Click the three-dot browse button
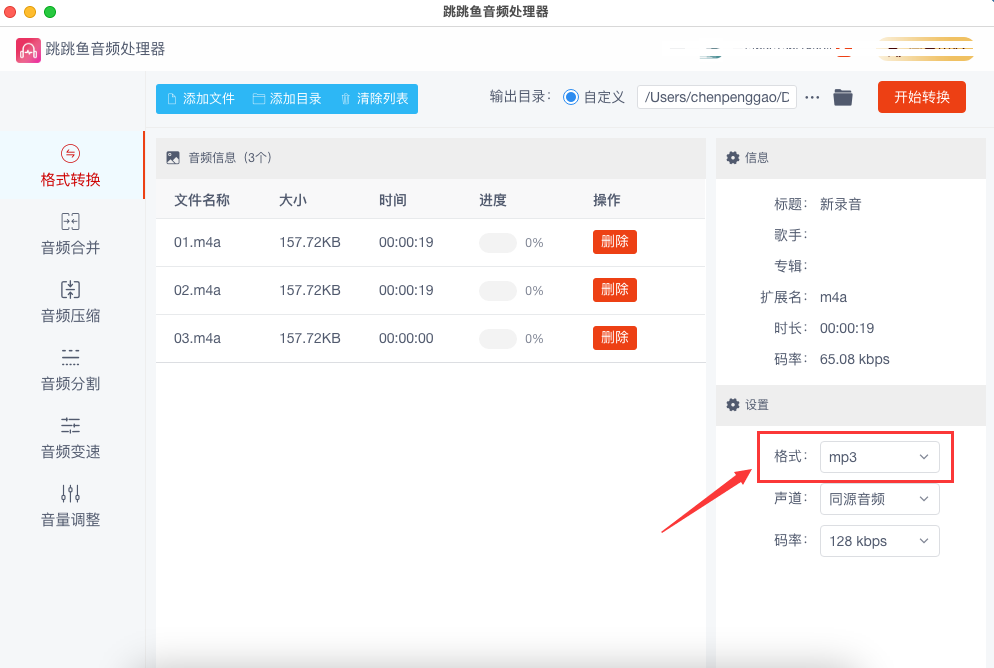This screenshot has height=668, width=994. point(812,97)
